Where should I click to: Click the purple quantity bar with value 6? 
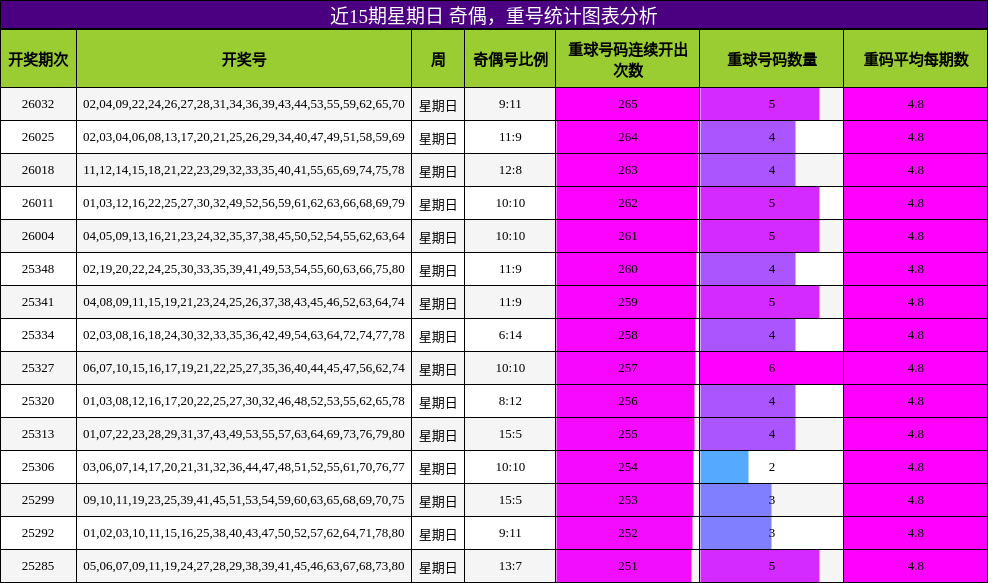point(770,368)
